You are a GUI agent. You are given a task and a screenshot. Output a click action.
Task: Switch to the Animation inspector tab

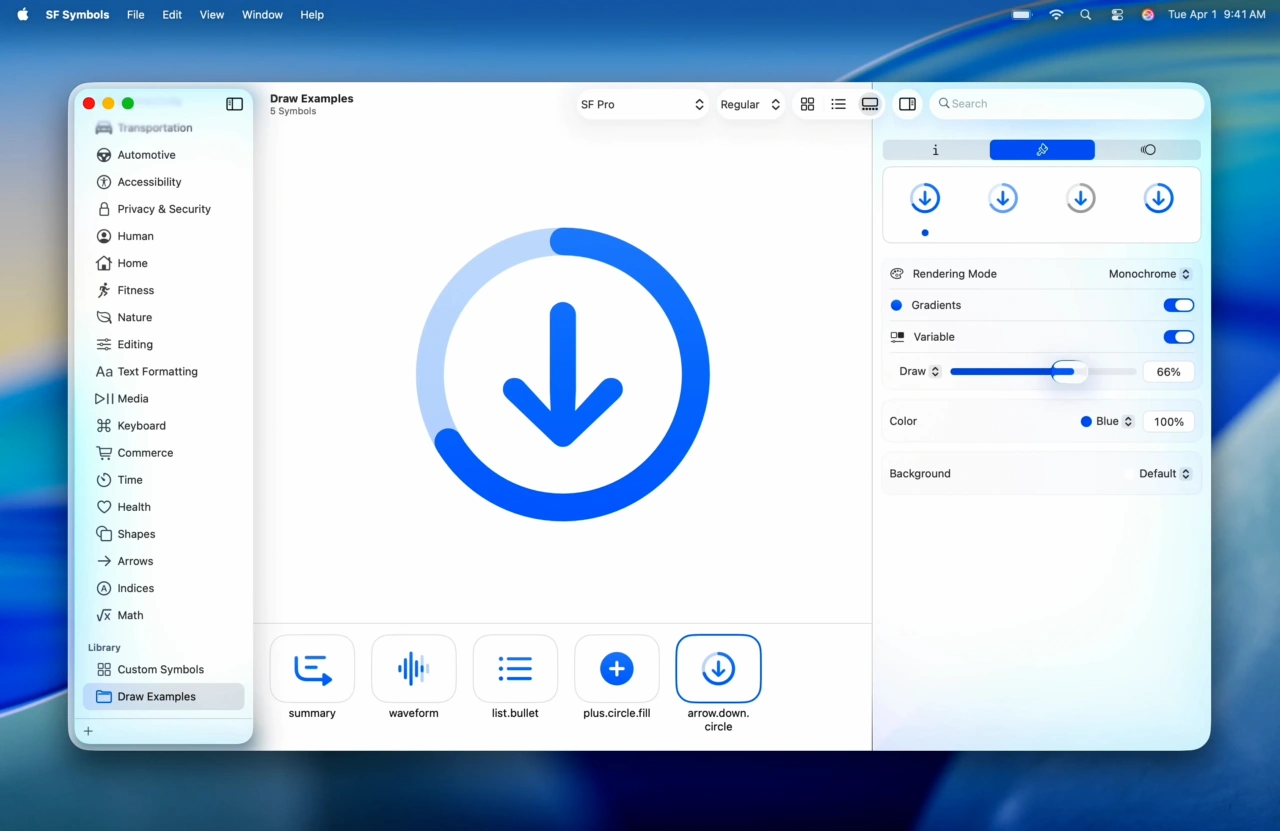tap(1147, 150)
